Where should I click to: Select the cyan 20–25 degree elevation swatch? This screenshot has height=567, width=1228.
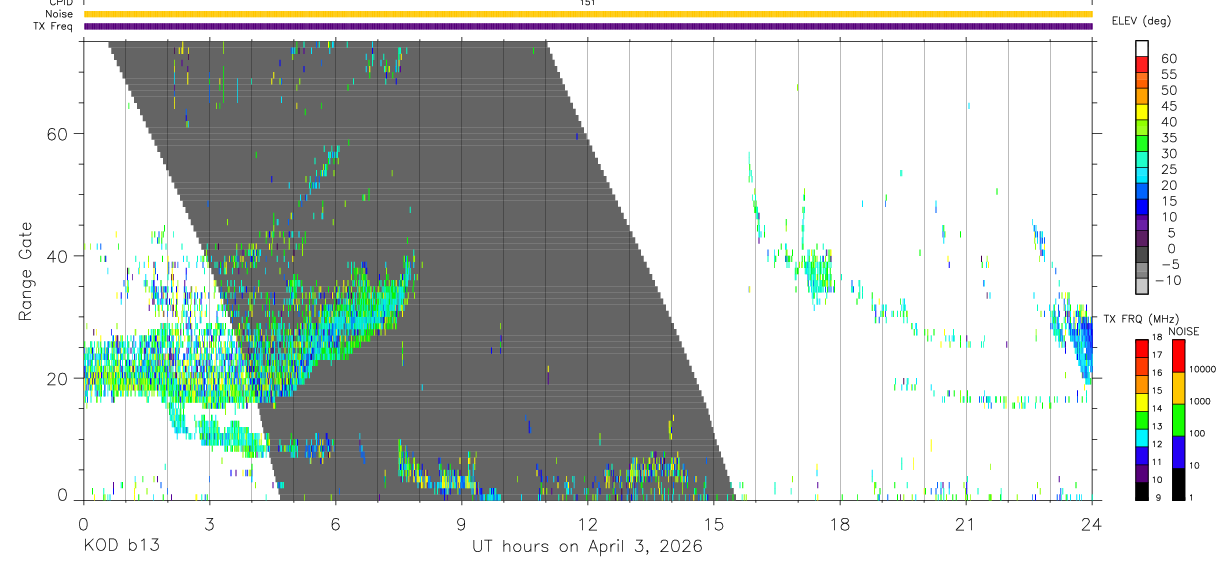tap(1142, 175)
